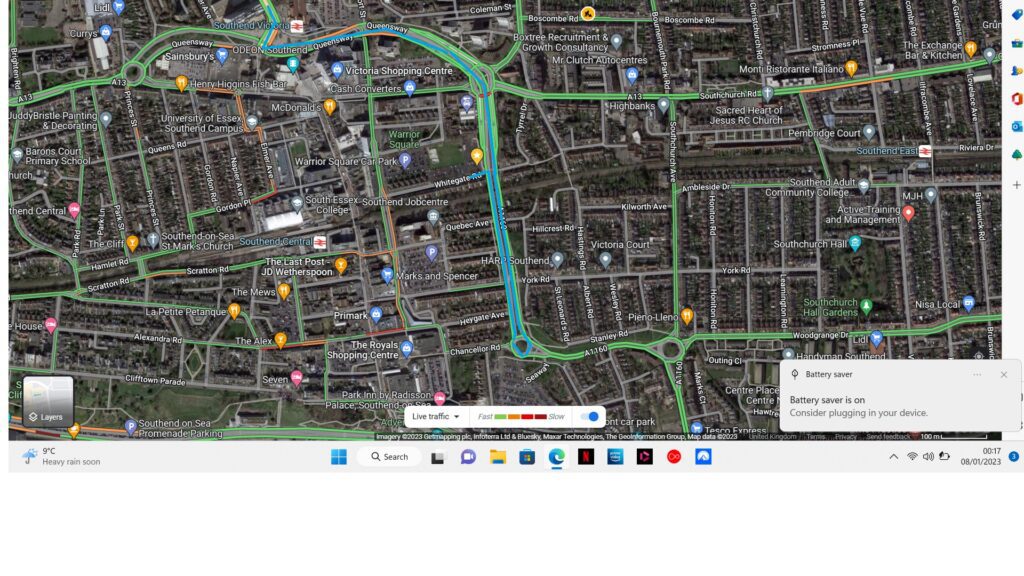Click the Southend Victoria station icon
The height and width of the screenshot is (576, 1024).
pyautogui.click(x=297, y=25)
